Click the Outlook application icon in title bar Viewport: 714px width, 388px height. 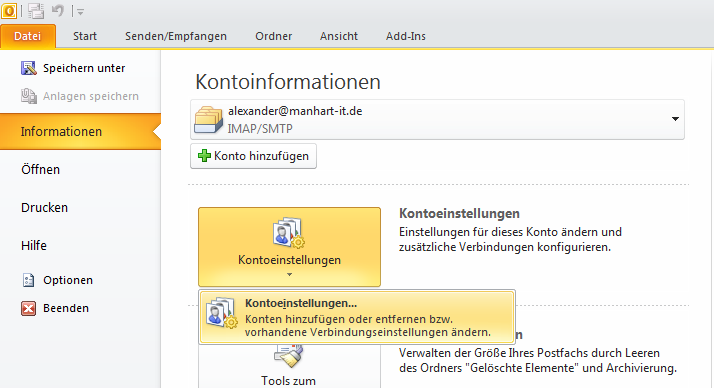(9, 11)
